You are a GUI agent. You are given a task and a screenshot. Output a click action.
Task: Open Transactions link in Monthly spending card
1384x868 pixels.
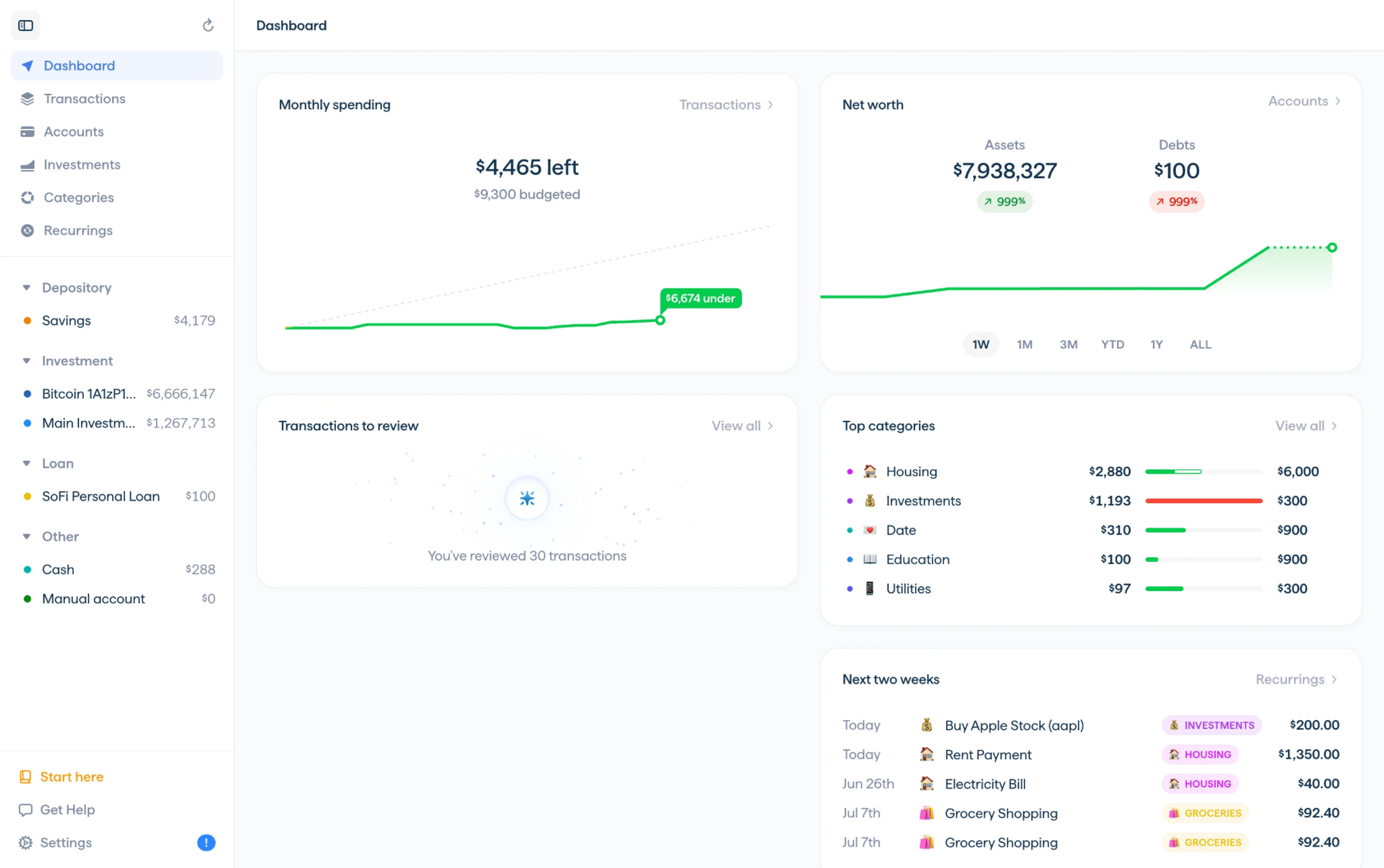(x=726, y=105)
